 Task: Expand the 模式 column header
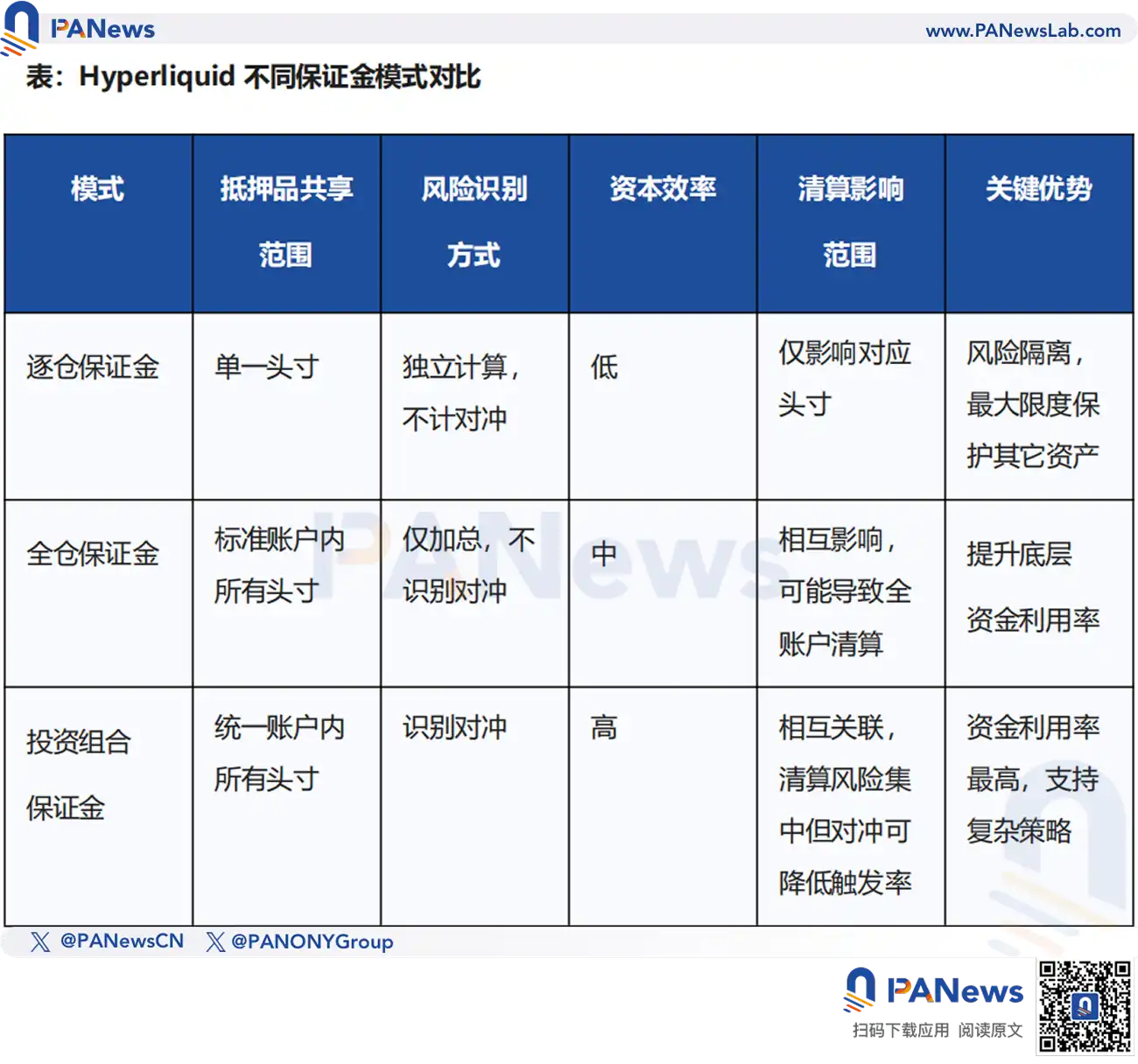coord(99,189)
